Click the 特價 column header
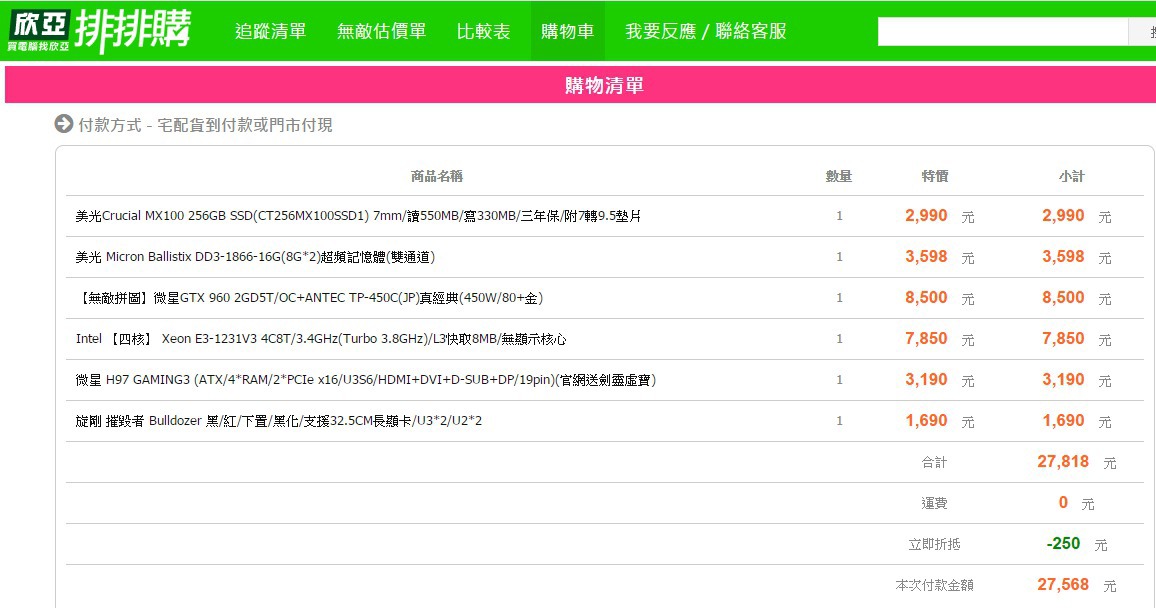Viewport: 1156px width, 608px height. (935, 176)
